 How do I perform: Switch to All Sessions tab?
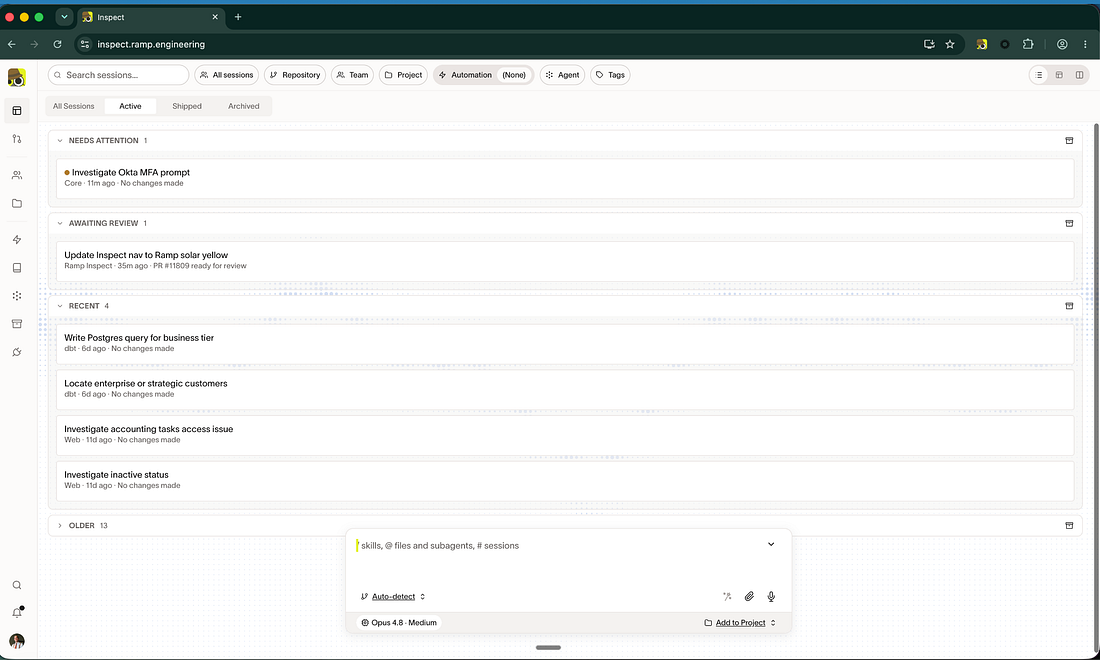click(74, 106)
